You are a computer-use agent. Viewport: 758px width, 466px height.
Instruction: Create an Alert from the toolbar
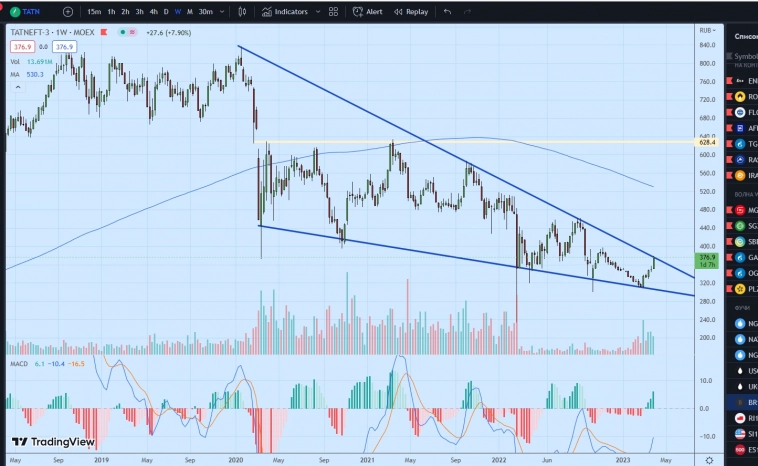tap(367, 12)
